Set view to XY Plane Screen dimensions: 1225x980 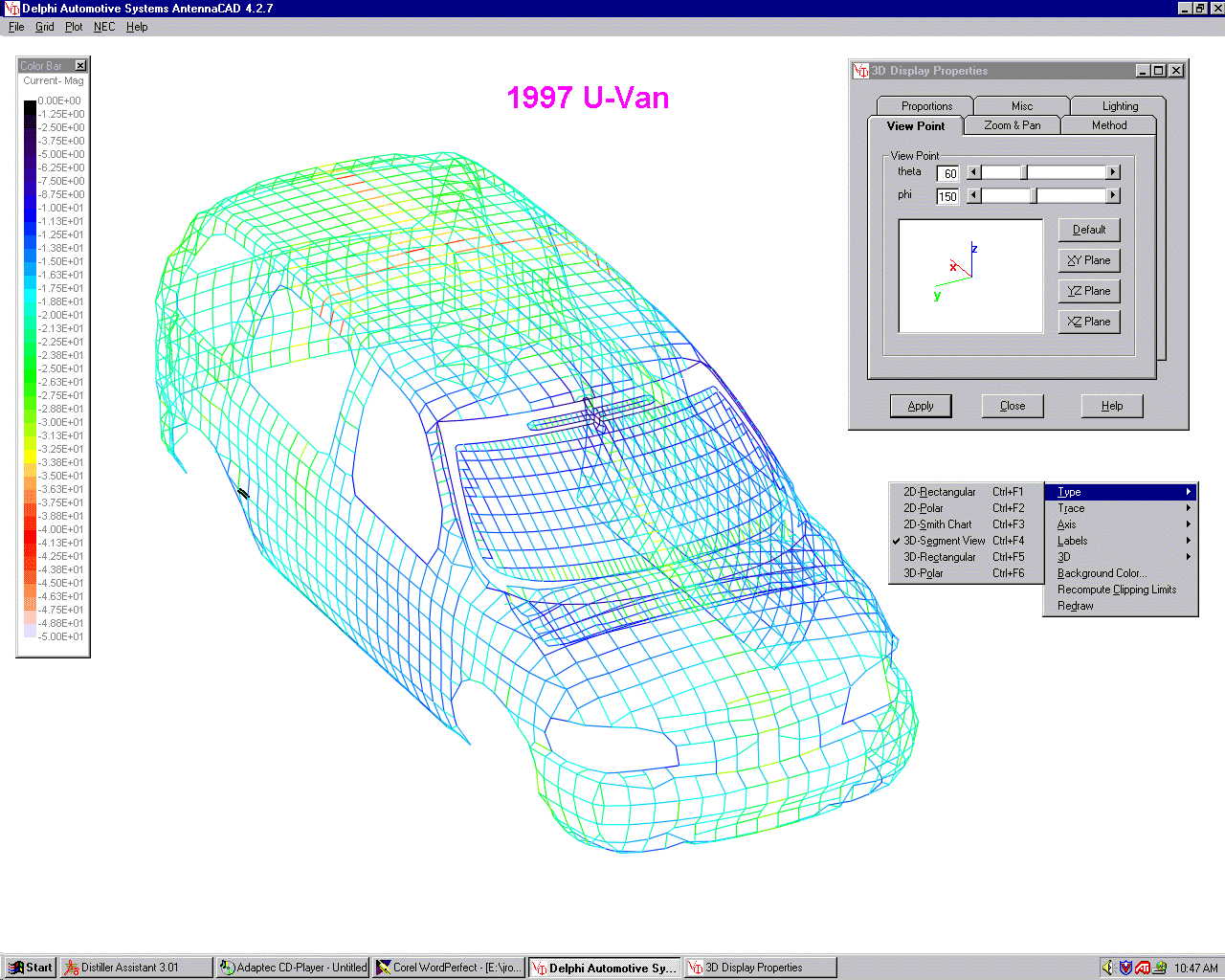tap(1089, 260)
